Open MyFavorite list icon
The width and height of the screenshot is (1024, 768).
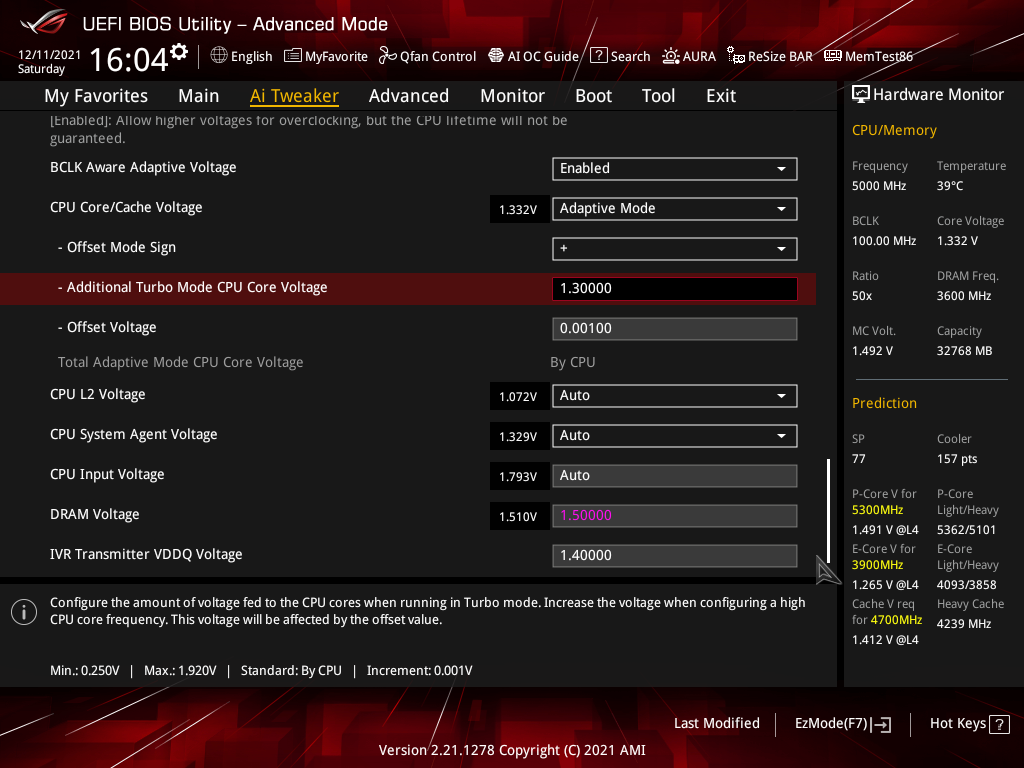click(x=293, y=56)
